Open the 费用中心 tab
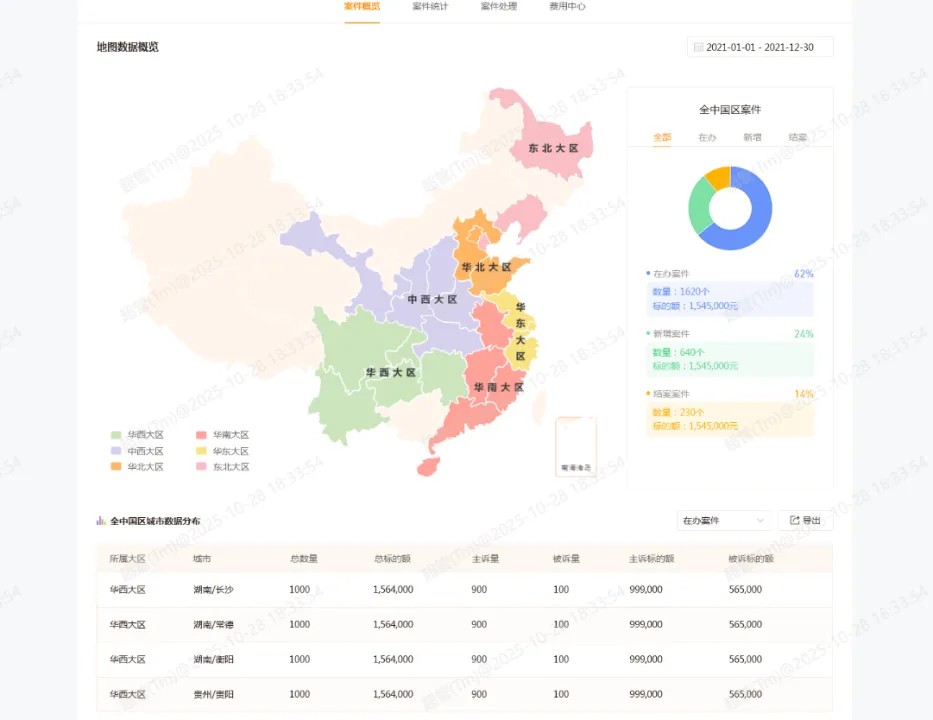Viewport: 933px width, 720px height. pyautogui.click(x=569, y=7)
